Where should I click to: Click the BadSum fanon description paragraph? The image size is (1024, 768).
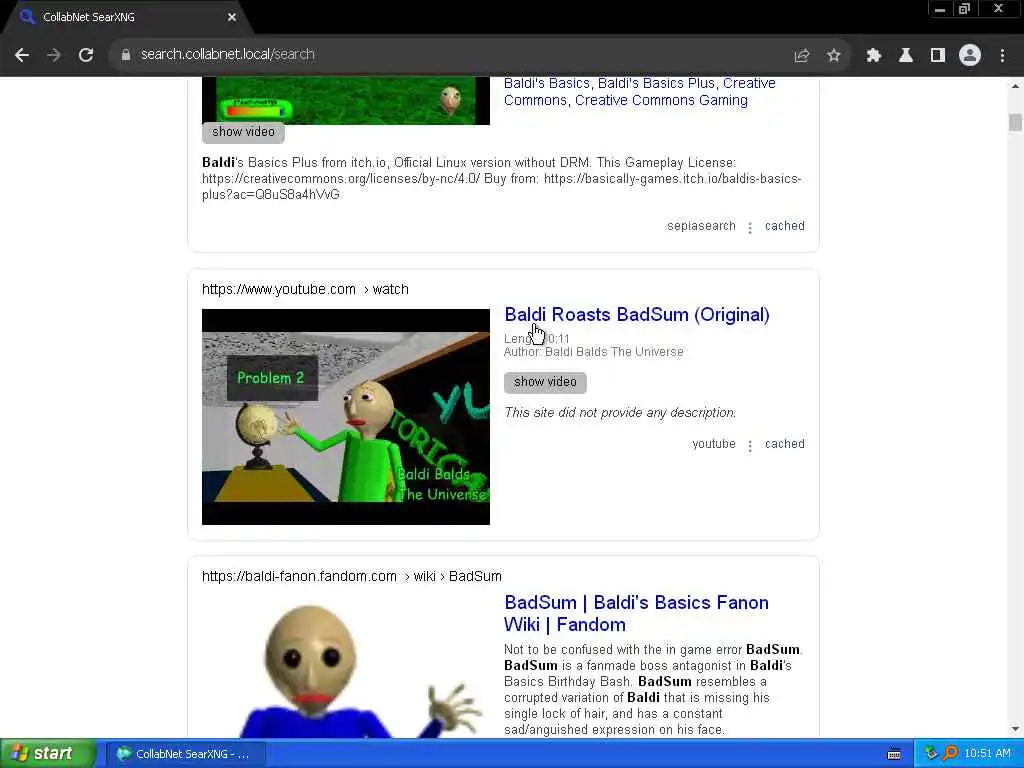point(653,690)
